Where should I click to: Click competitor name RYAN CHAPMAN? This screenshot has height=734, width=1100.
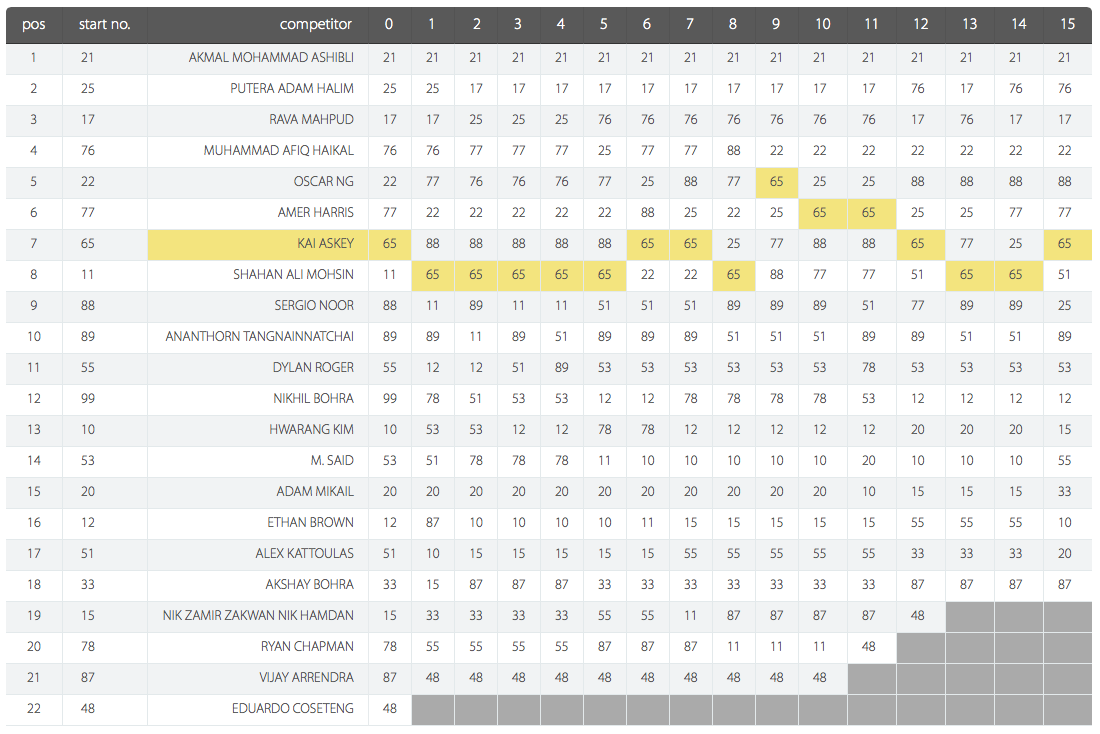coord(307,646)
